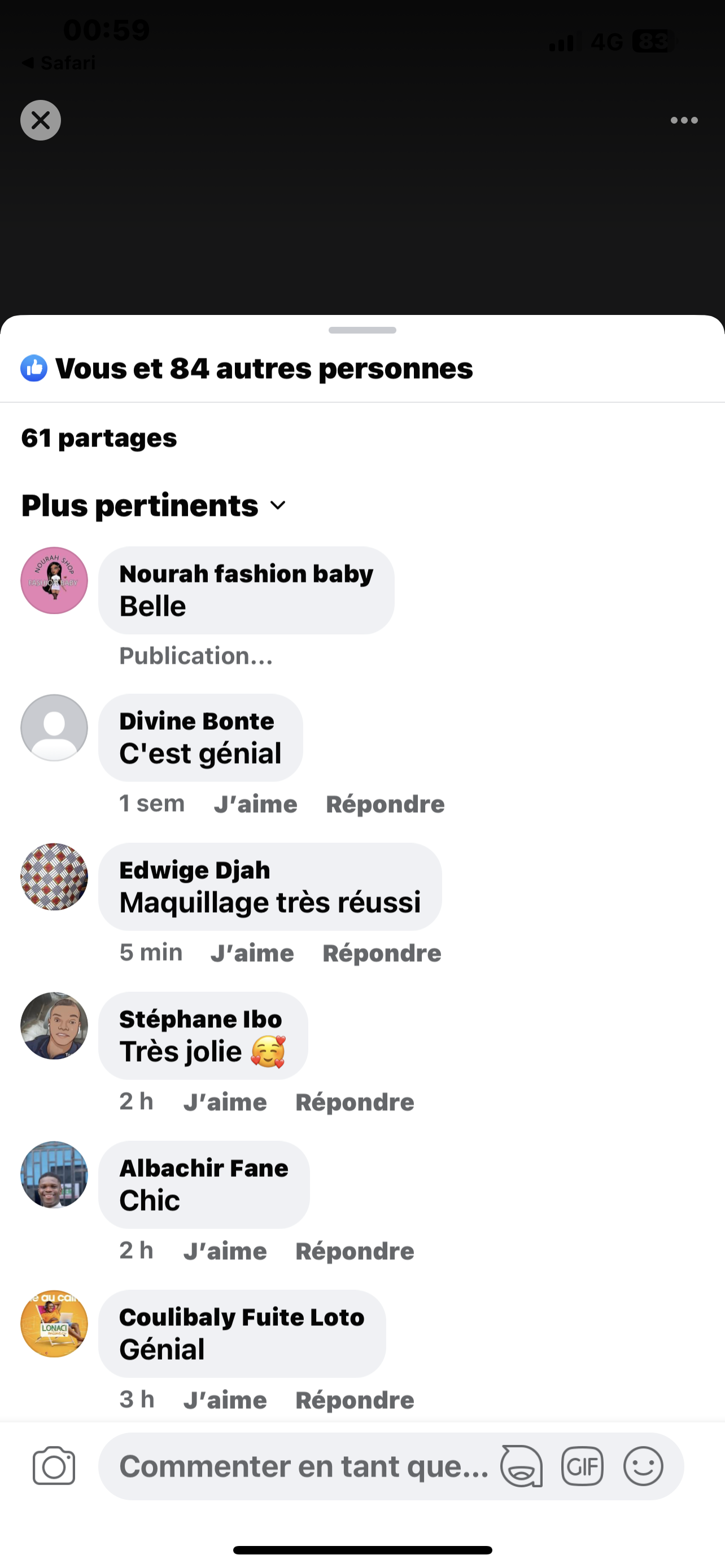Like Stéphane Ibo's comment
Screen dimensions: 725x1568
coord(225,1102)
